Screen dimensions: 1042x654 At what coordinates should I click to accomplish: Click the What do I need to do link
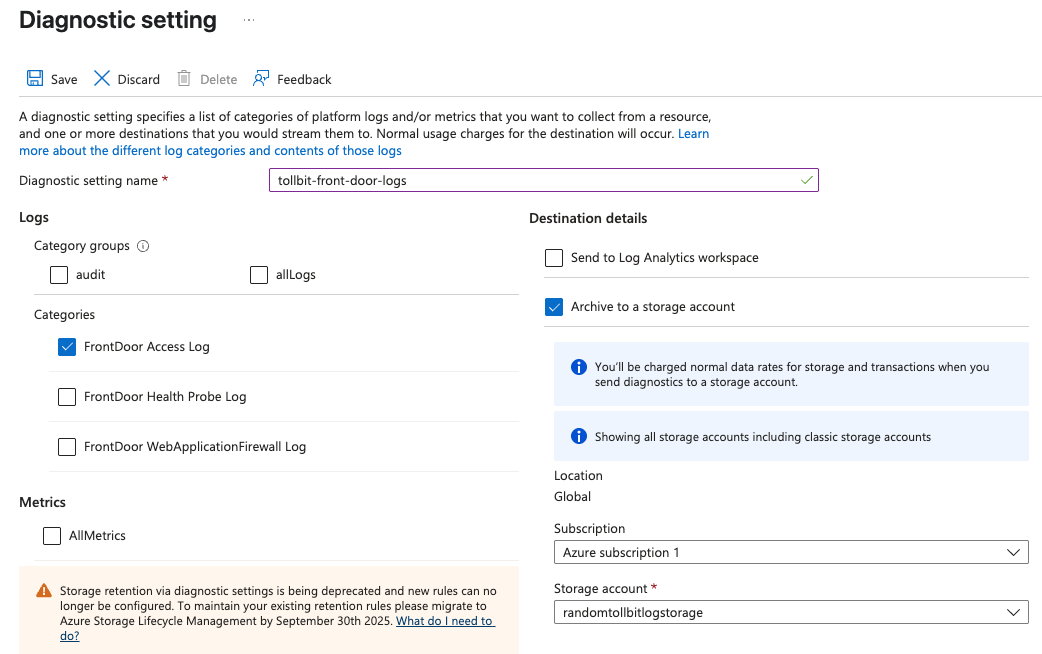click(x=445, y=620)
